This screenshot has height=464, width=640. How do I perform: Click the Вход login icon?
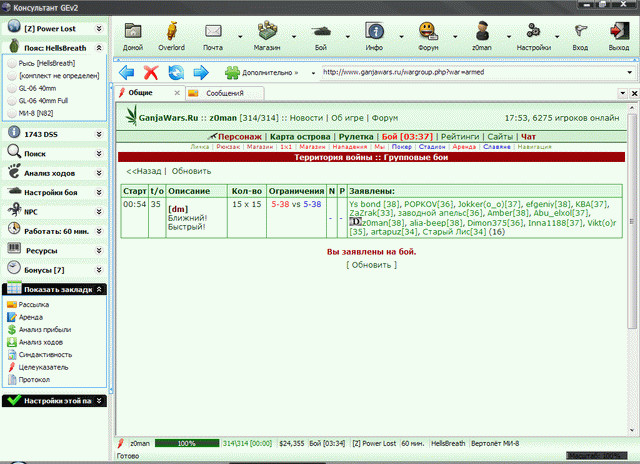(x=580, y=31)
